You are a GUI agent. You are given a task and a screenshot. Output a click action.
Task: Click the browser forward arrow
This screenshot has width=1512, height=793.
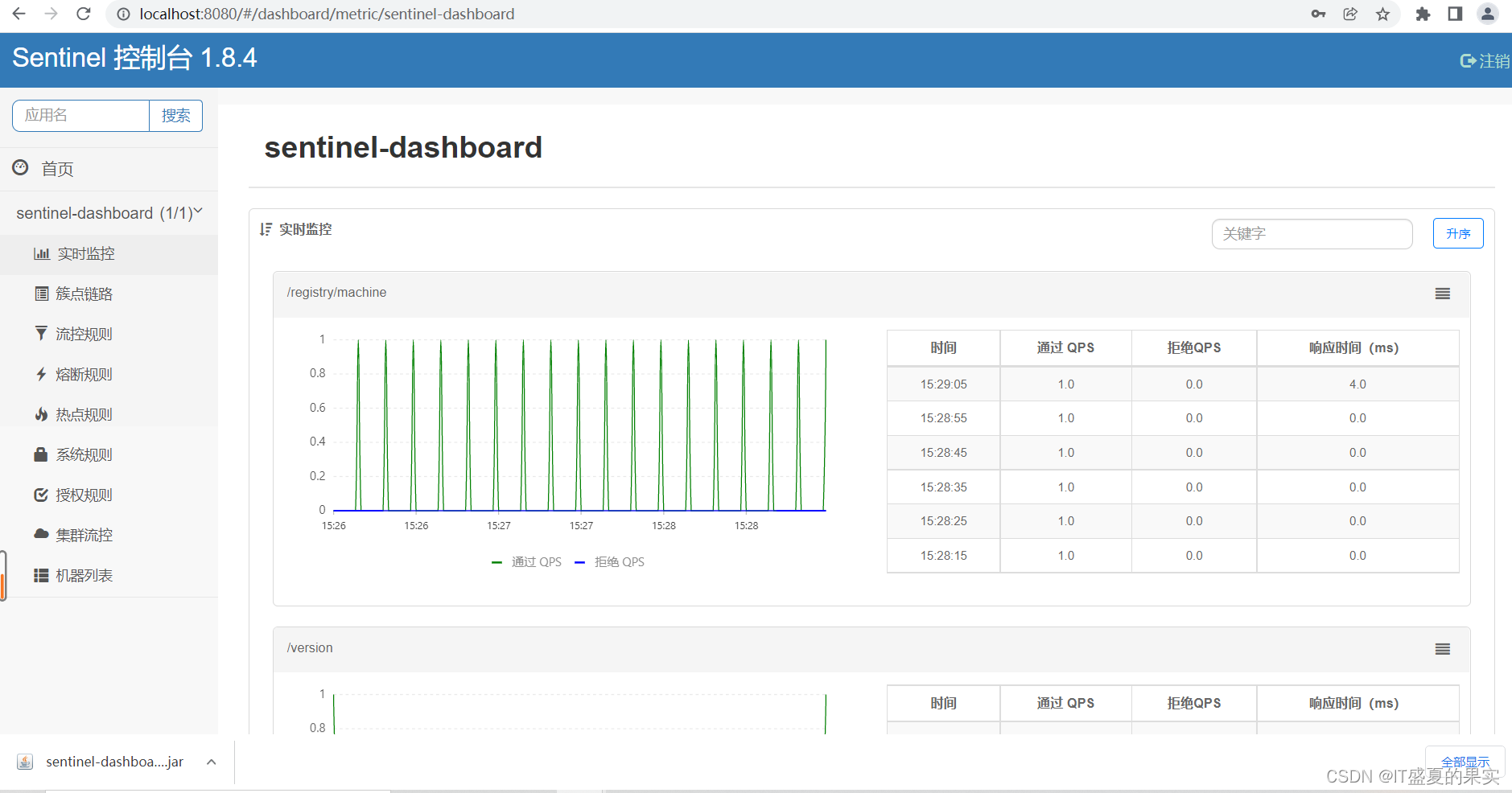[51, 14]
